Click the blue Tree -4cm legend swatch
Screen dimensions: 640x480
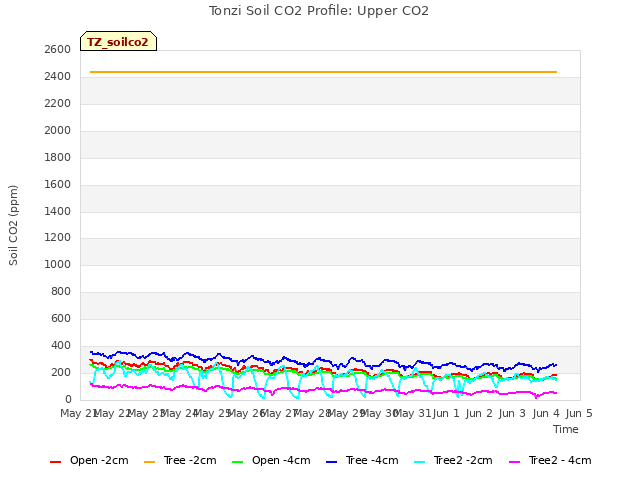[x=331, y=462]
